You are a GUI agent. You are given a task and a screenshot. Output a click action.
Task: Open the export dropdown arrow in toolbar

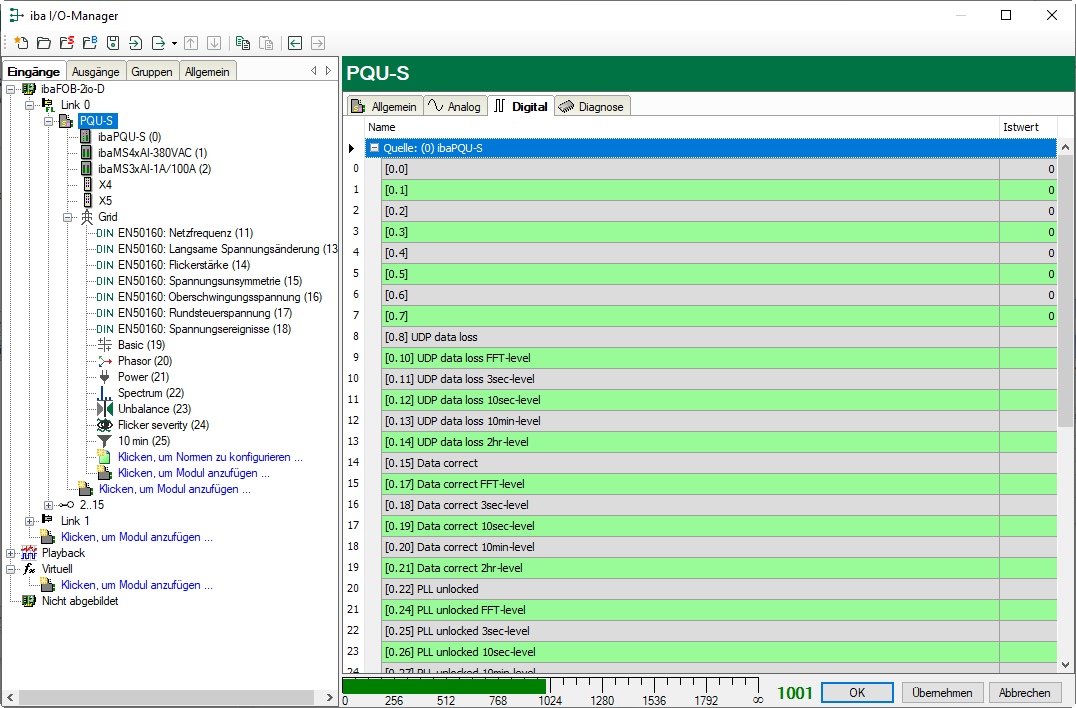pos(174,44)
